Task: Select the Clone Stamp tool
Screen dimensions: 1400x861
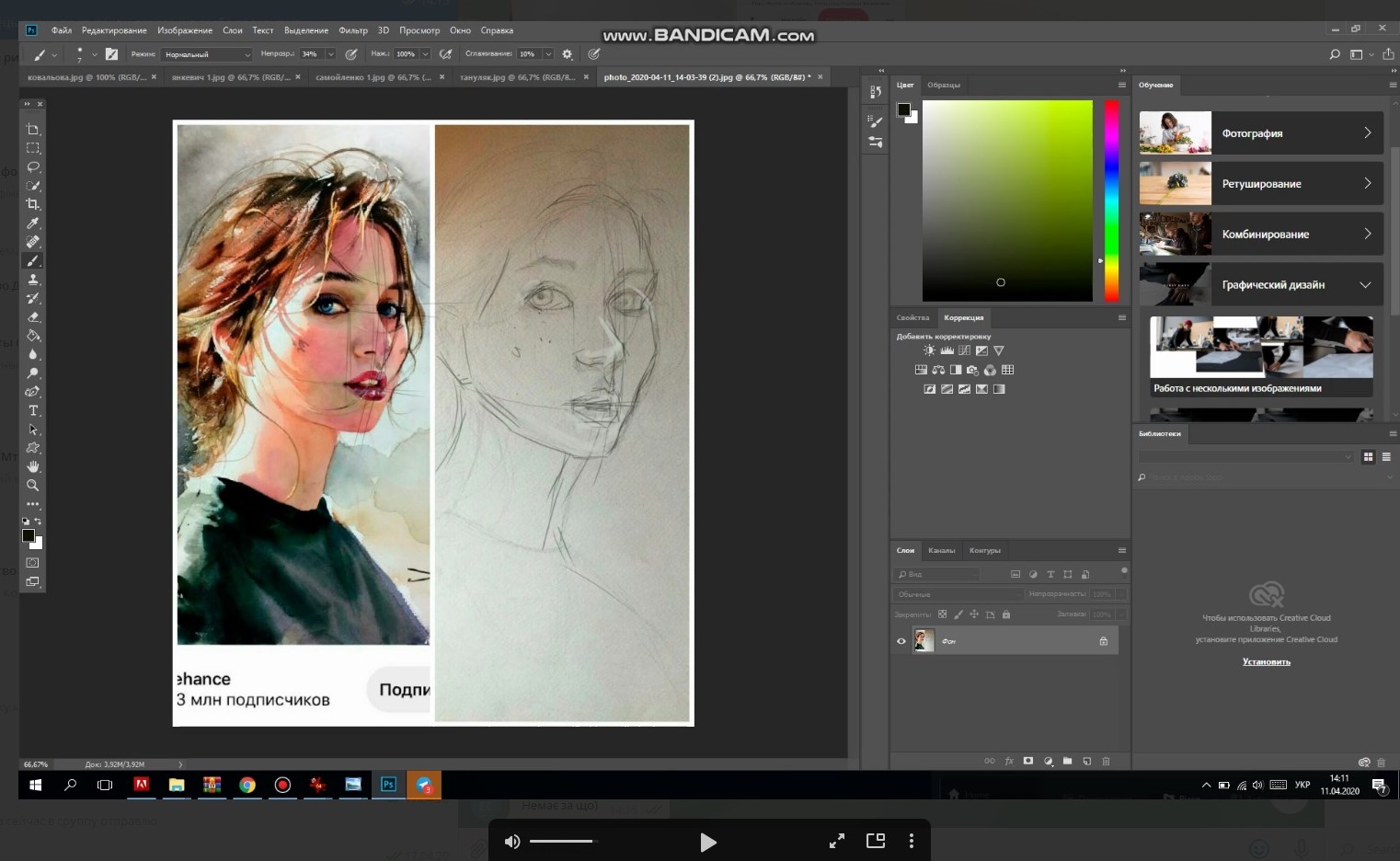Action: point(33,280)
